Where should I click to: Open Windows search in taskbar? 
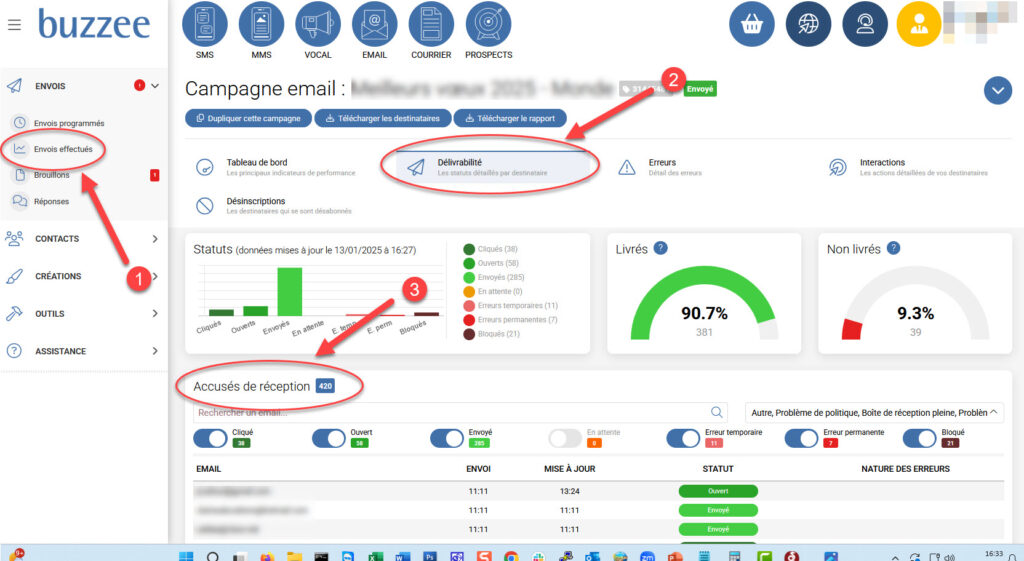[213, 556]
